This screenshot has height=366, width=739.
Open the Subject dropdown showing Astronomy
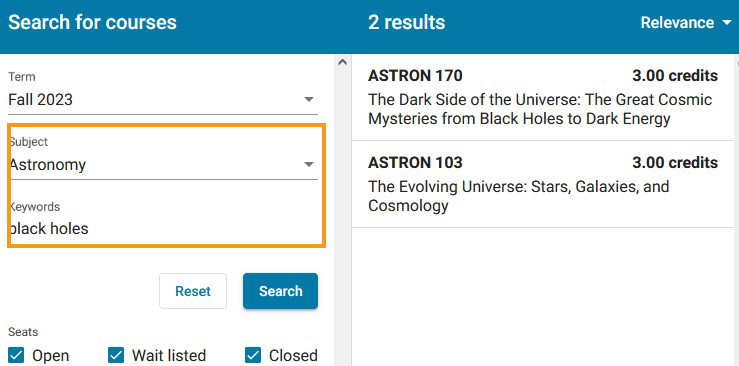(163, 165)
